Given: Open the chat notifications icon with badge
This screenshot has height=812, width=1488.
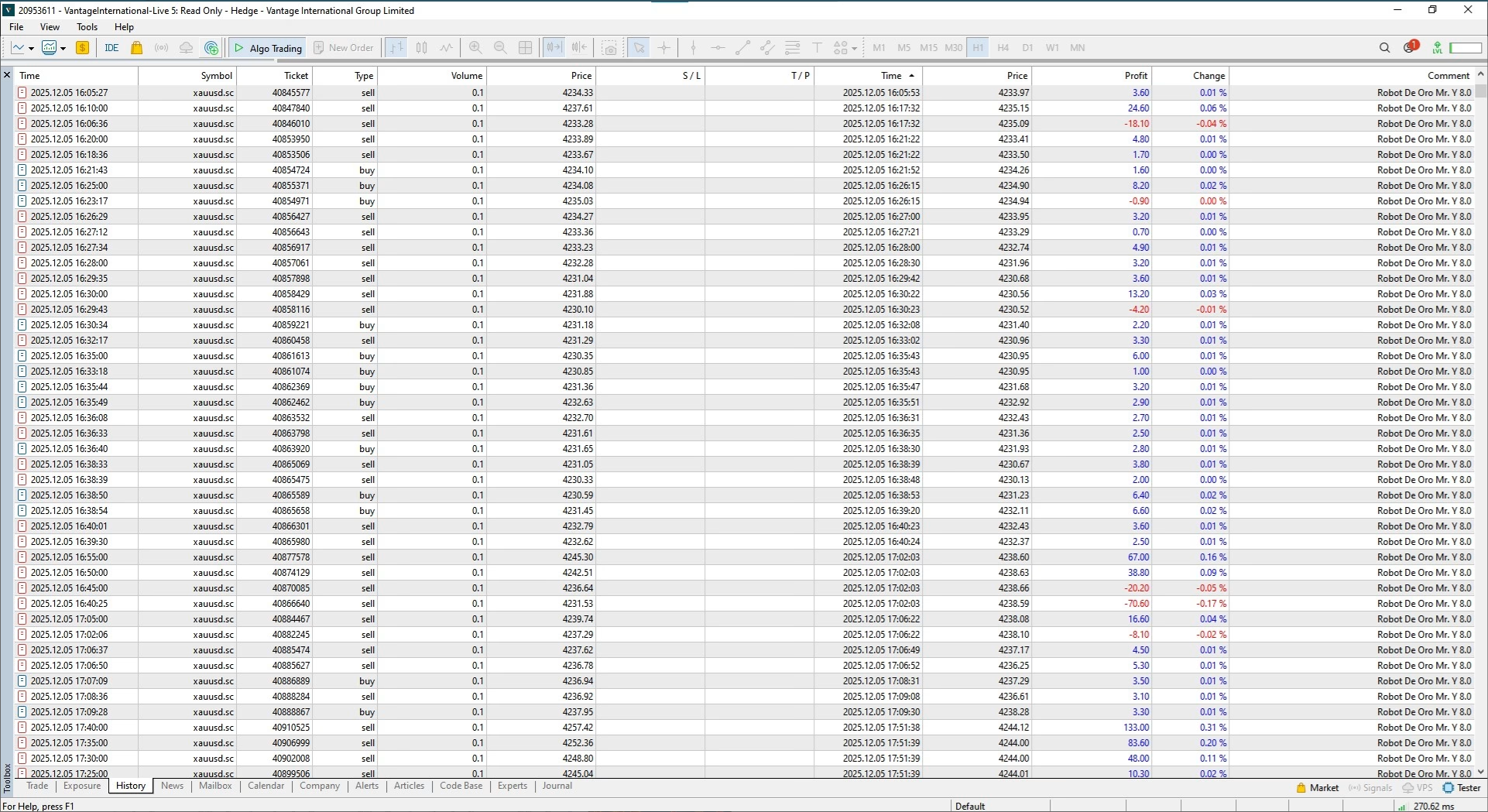Looking at the screenshot, I should pyautogui.click(x=1411, y=47).
